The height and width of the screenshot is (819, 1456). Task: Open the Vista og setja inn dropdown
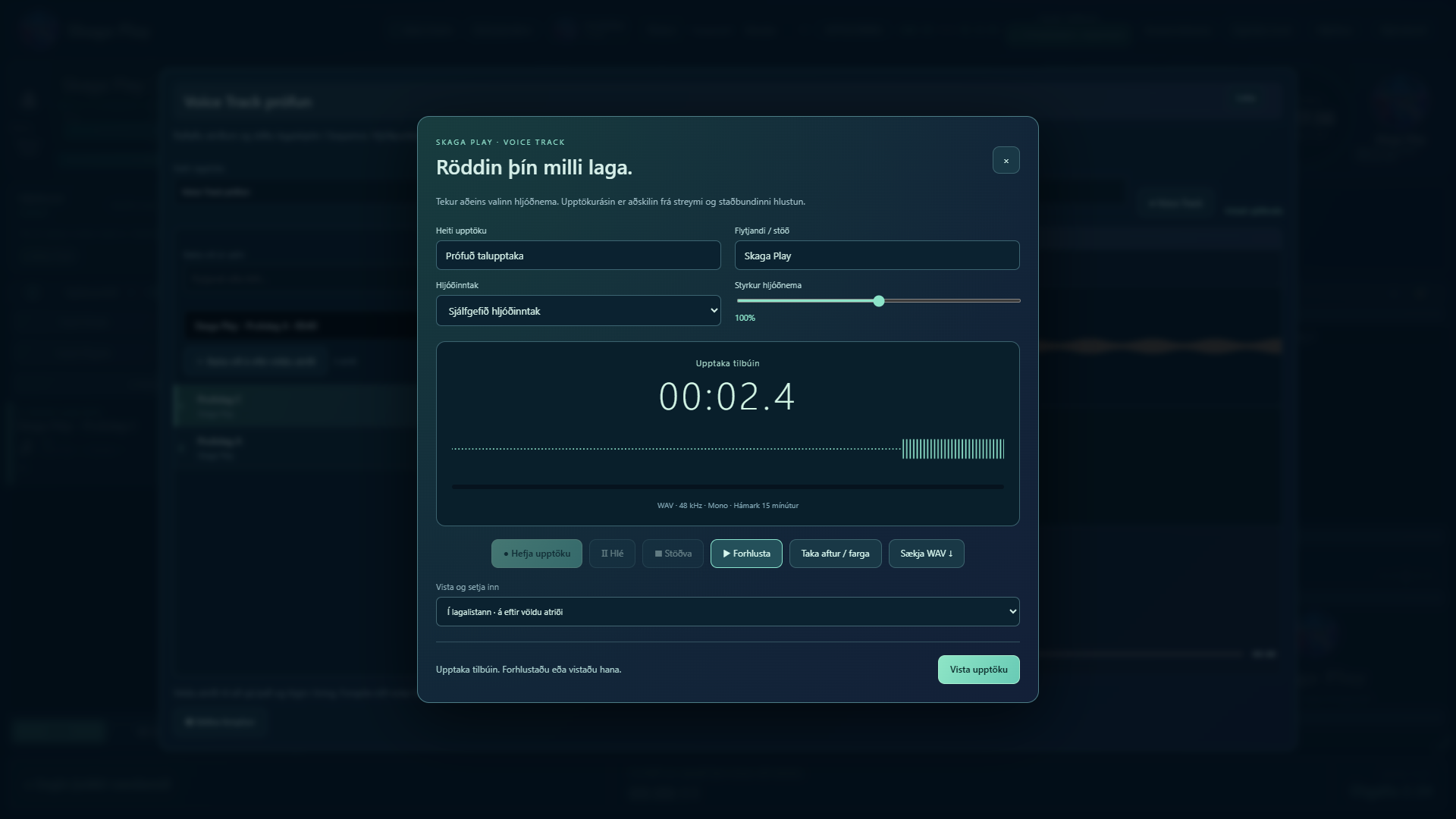[x=727, y=612]
